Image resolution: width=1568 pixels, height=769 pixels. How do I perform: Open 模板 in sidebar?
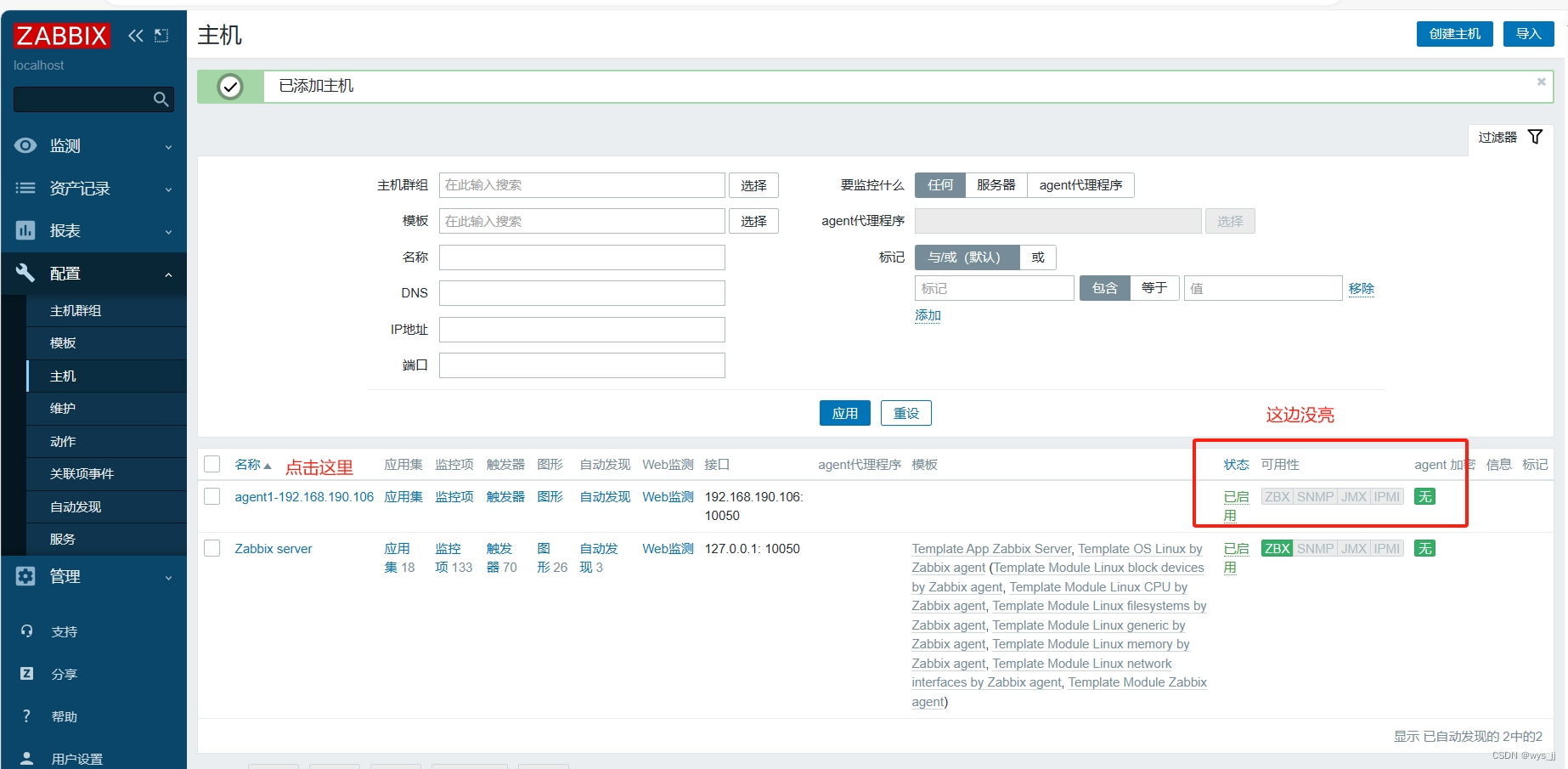pos(107,343)
